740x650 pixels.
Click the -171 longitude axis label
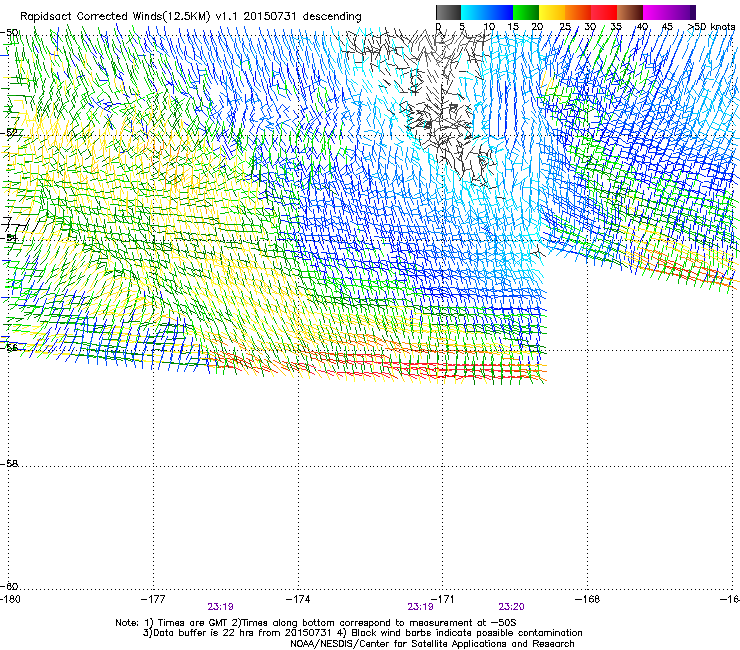(x=443, y=599)
